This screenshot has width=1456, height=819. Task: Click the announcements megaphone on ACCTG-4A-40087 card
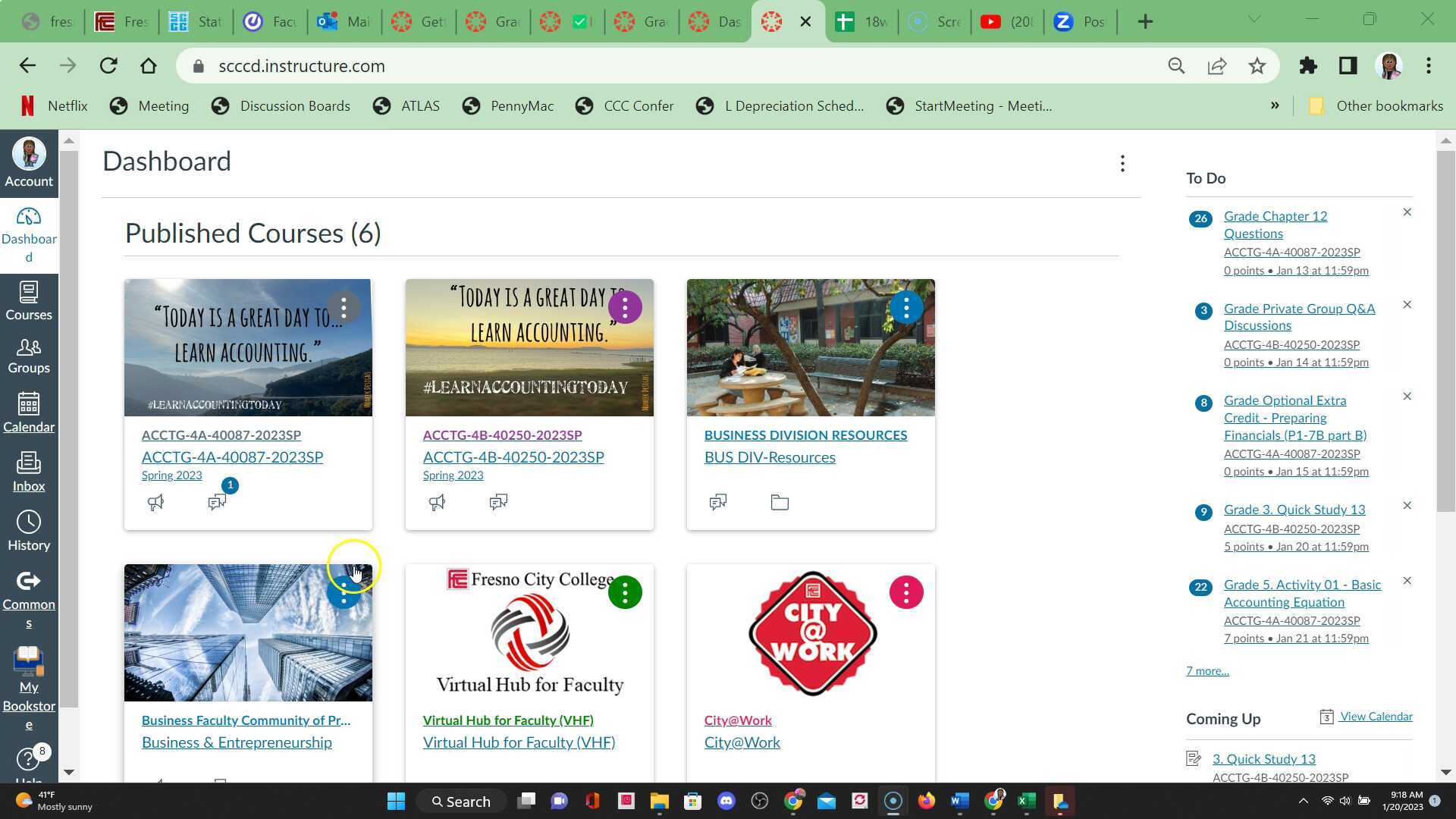[x=155, y=501]
